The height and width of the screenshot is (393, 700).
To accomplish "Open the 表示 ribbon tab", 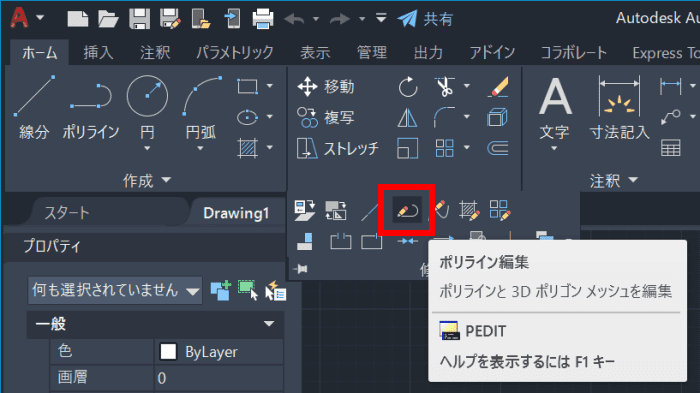I will [315, 53].
